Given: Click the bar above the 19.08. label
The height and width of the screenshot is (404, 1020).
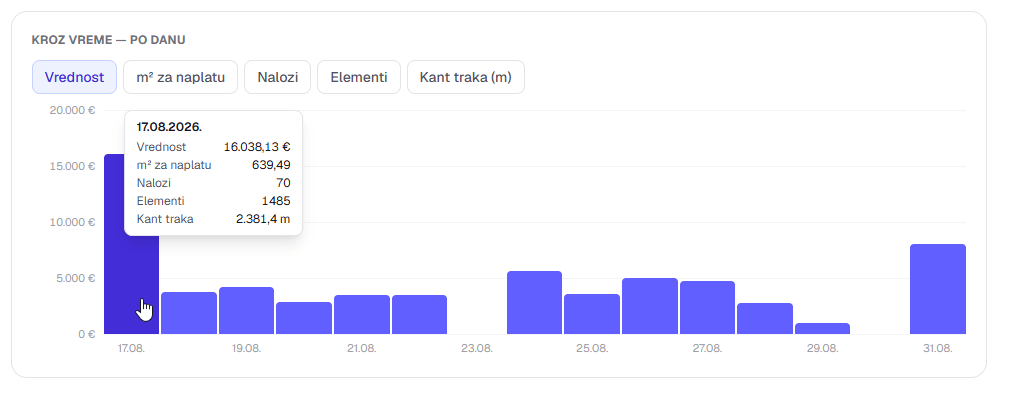Looking at the screenshot, I should 247,311.
